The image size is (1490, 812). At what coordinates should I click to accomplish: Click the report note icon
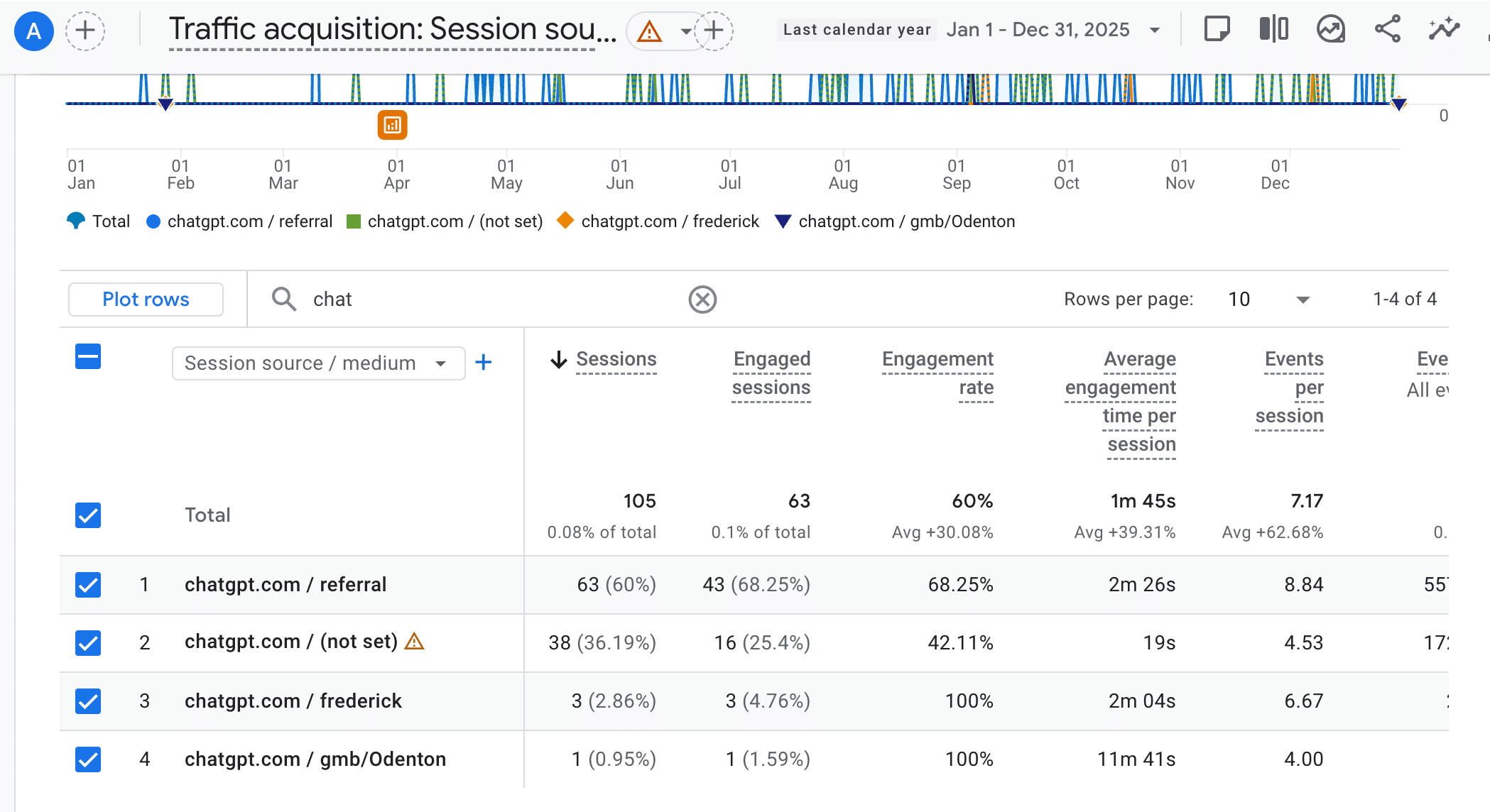click(1217, 30)
